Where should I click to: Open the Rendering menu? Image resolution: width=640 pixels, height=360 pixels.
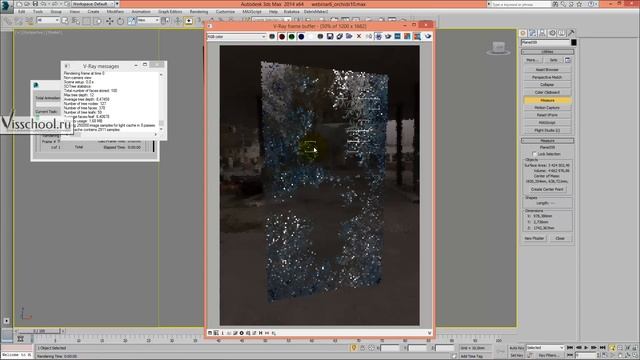[x=199, y=11]
